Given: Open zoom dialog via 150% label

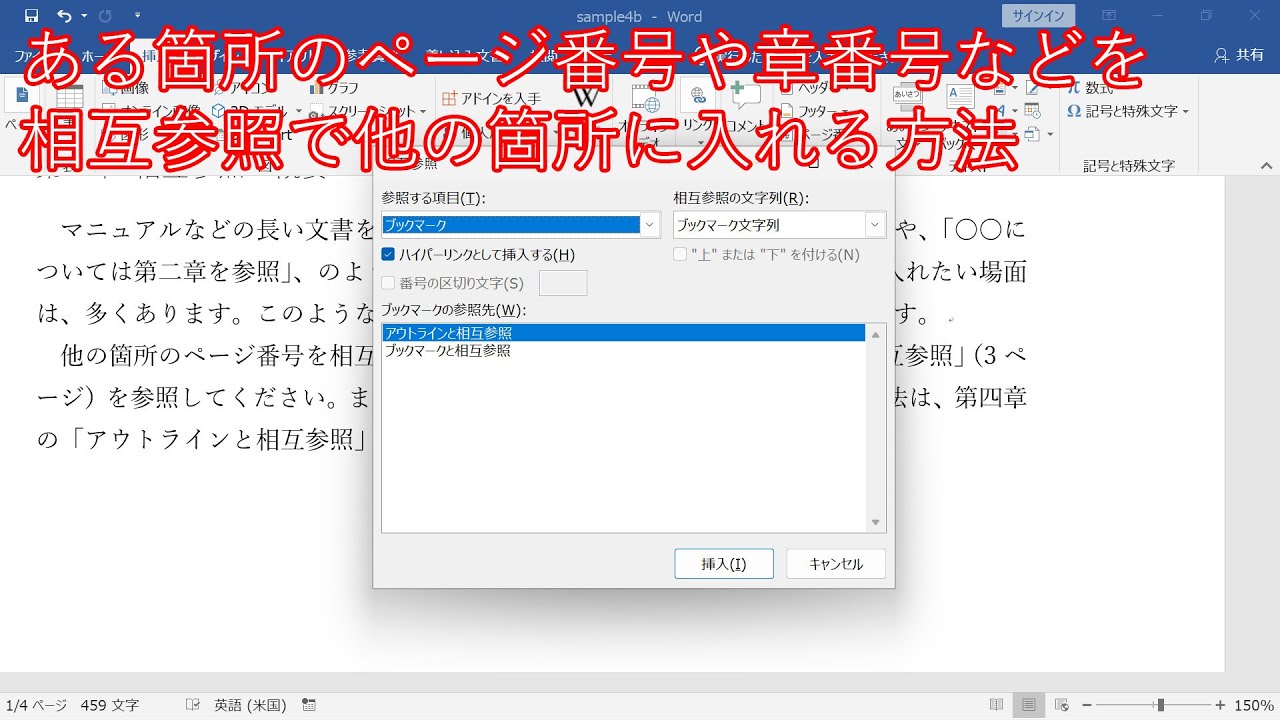Looking at the screenshot, I should coord(1254,705).
